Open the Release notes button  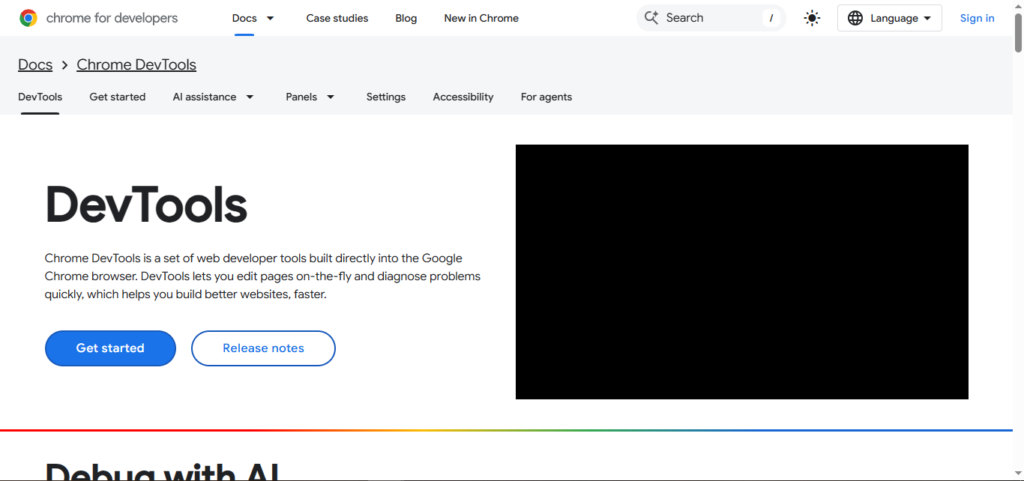263,348
